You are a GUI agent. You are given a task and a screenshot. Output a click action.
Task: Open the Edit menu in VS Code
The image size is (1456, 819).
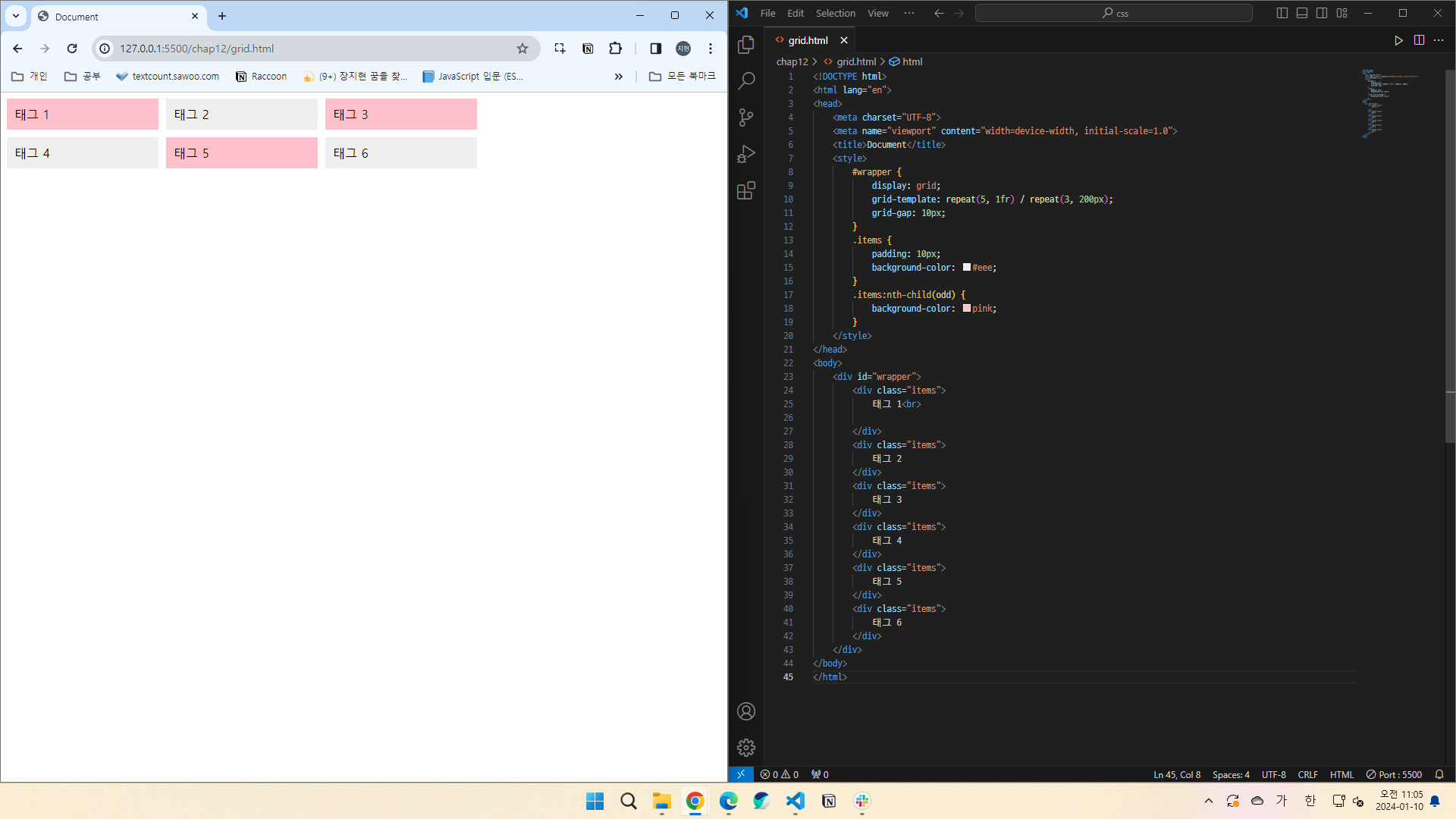point(795,13)
